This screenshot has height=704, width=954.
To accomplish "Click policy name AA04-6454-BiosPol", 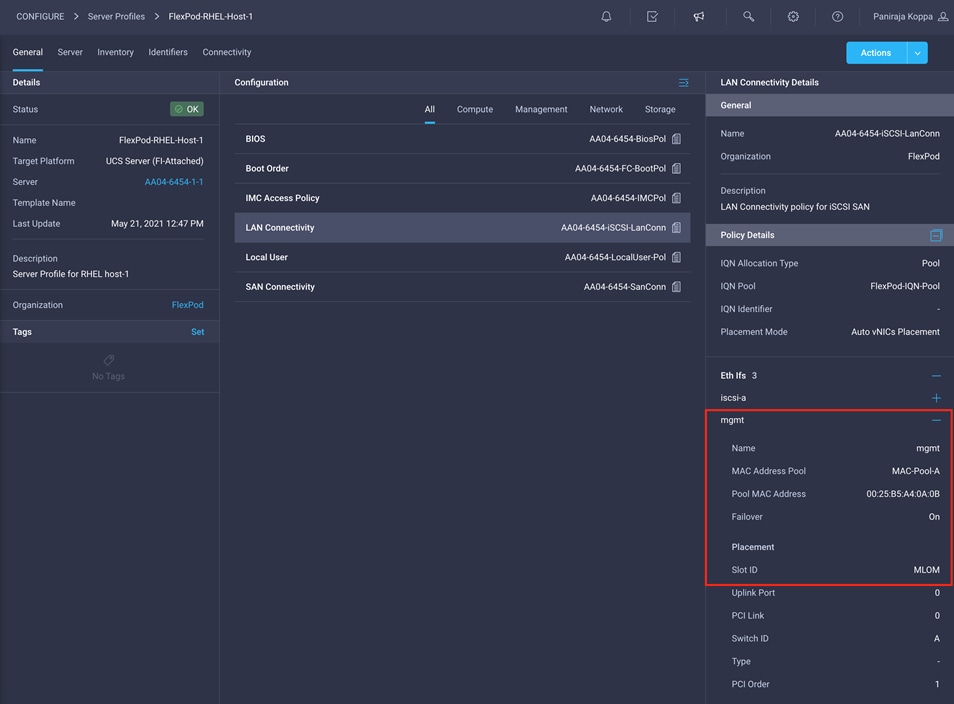I will (627, 139).
